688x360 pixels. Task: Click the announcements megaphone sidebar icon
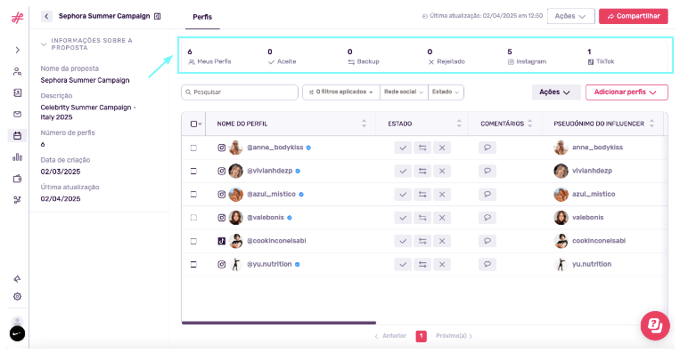pyautogui.click(x=17, y=279)
